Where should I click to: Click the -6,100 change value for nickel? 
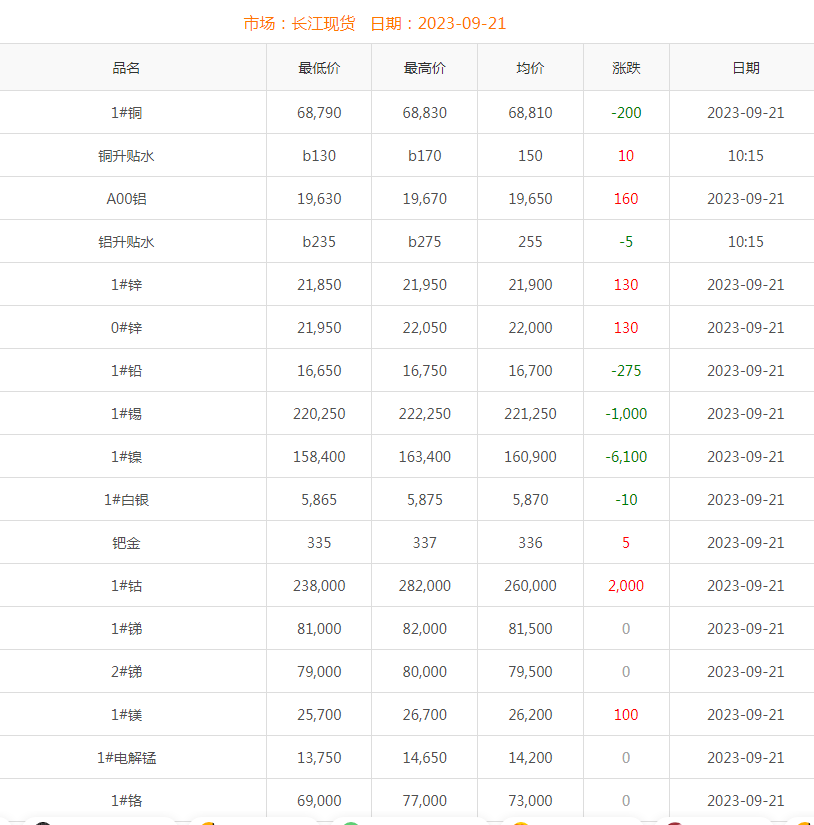coord(626,457)
